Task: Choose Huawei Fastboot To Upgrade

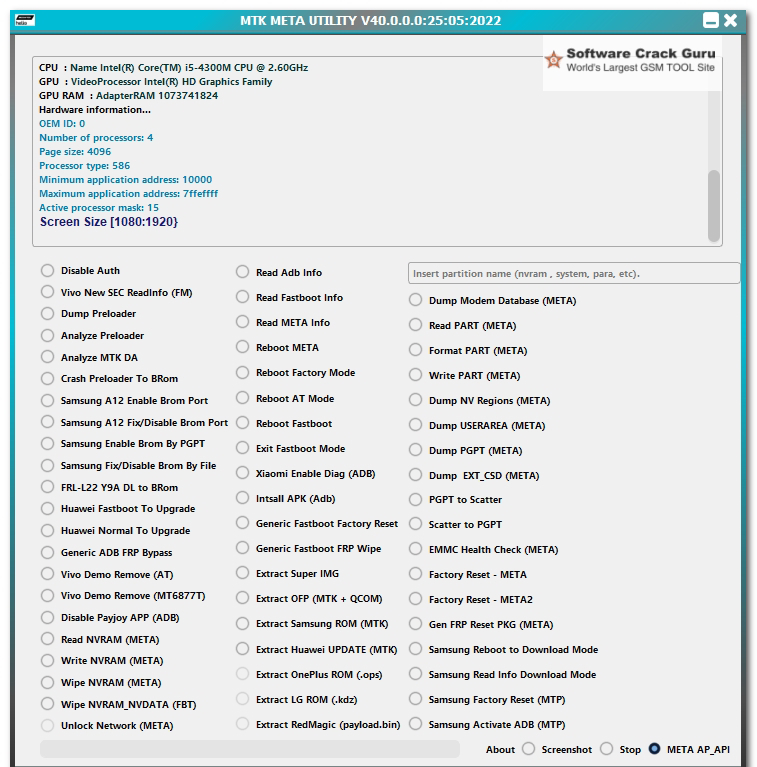Action: tap(47, 509)
